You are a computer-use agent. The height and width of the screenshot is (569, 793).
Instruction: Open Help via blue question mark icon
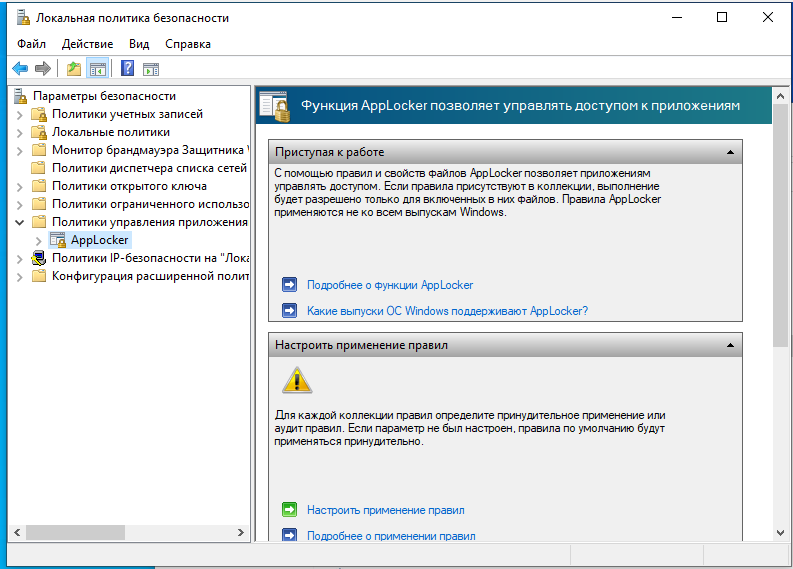[127, 68]
